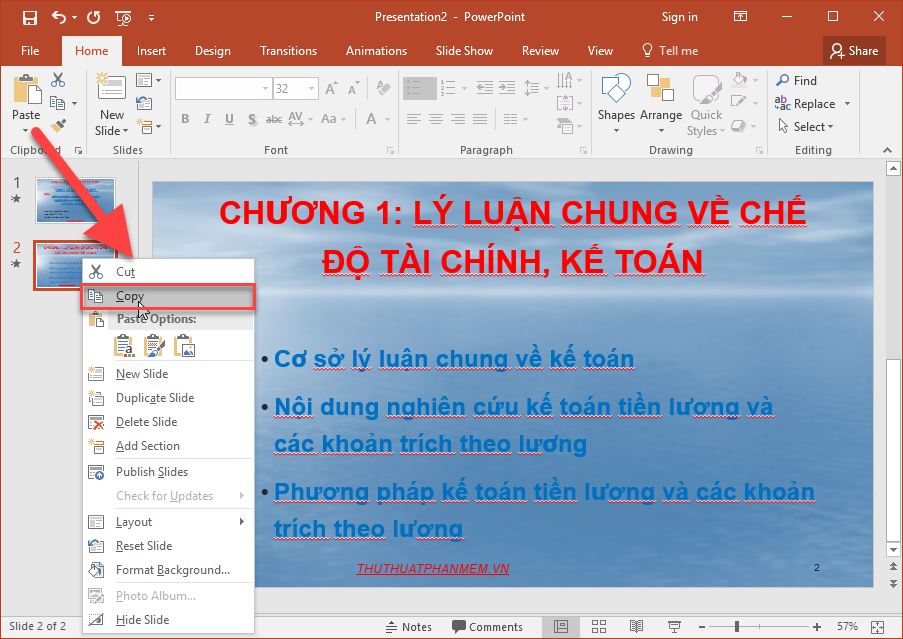Open the Layout submenu in the context menu
The width and height of the screenshot is (903, 639).
[135, 521]
